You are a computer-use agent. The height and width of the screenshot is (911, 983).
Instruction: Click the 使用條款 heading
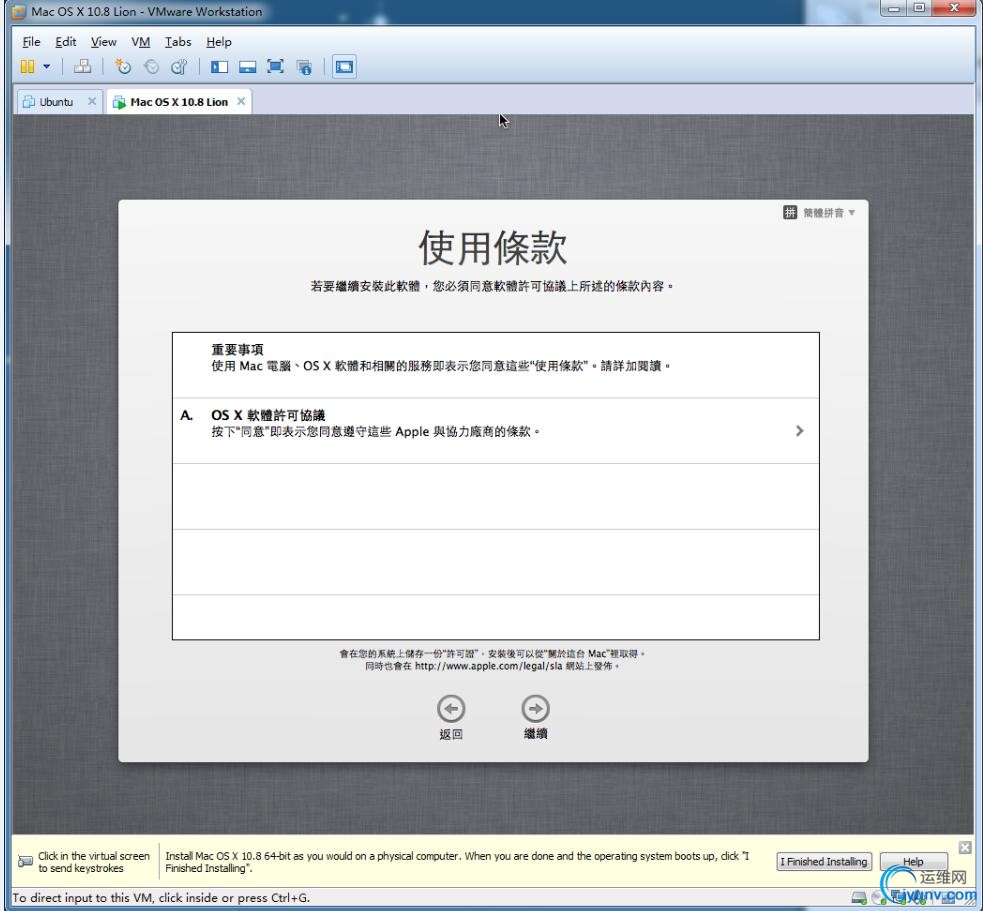pos(493,248)
